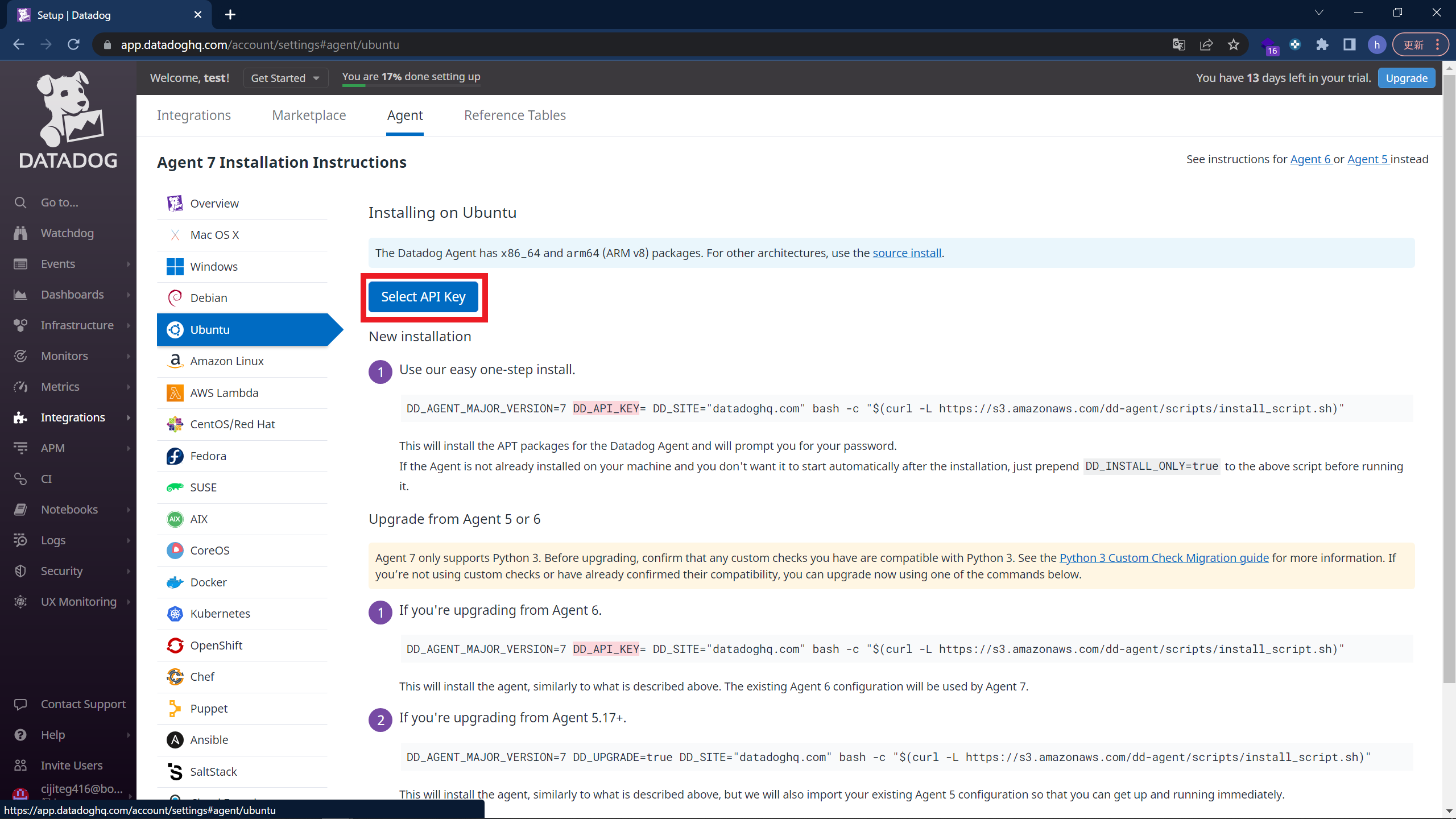Screen dimensions: 1456x819
Task: Open the Metrics explorer
Action: click(60, 386)
